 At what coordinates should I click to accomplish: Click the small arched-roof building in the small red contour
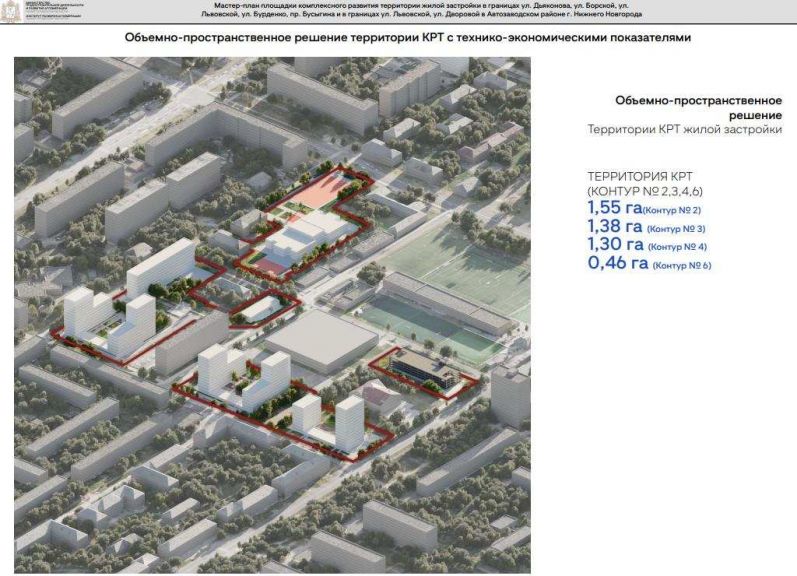[x=262, y=309]
